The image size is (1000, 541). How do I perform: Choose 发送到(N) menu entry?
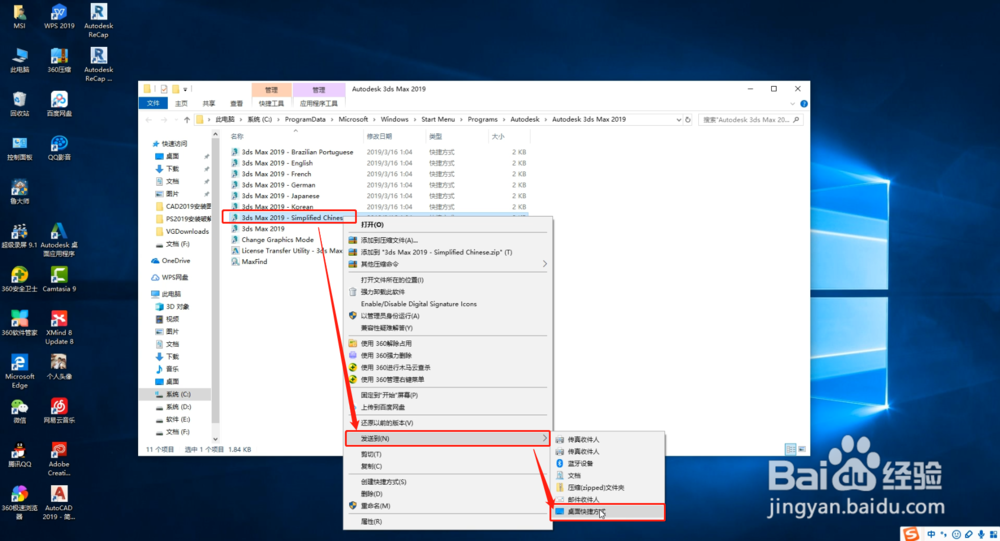tap(448, 438)
